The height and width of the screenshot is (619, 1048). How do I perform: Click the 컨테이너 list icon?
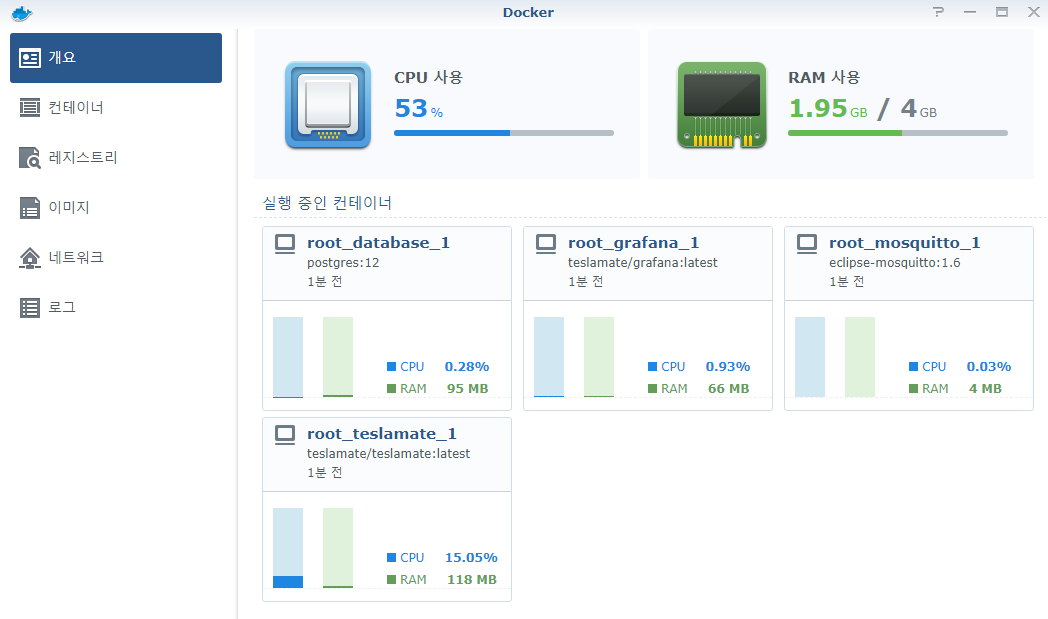click(x=29, y=108)
